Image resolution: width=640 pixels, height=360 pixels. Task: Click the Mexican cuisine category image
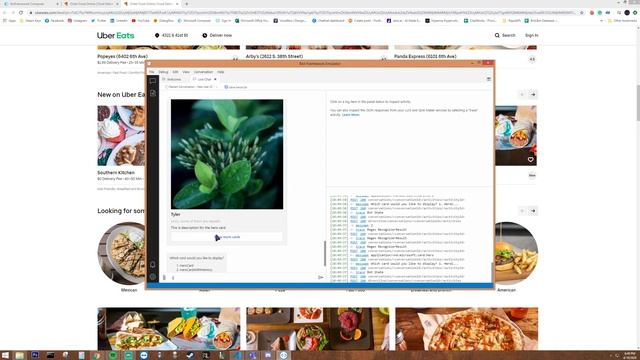click(122, 253)
